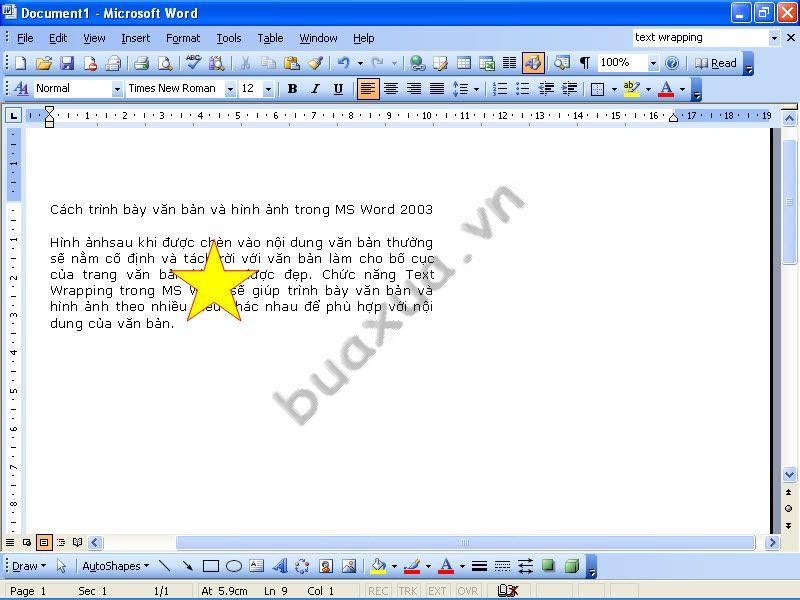800x600 pixels.
Task: Toggle Italic formatting
Action: tap(315, 89)
